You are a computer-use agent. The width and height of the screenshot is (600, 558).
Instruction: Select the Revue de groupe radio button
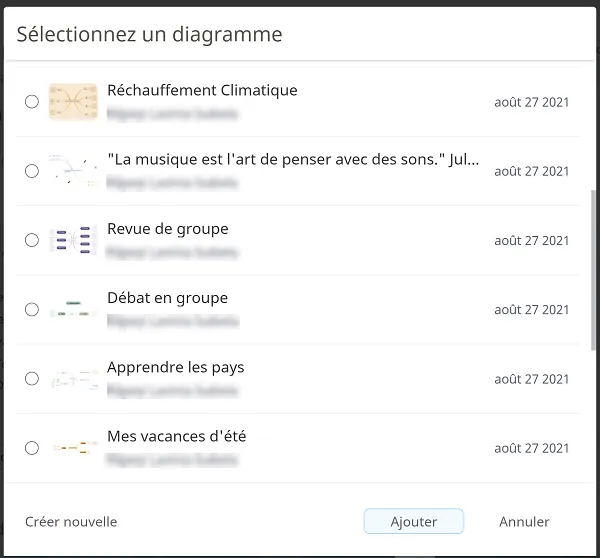click(x=32, y=240)
